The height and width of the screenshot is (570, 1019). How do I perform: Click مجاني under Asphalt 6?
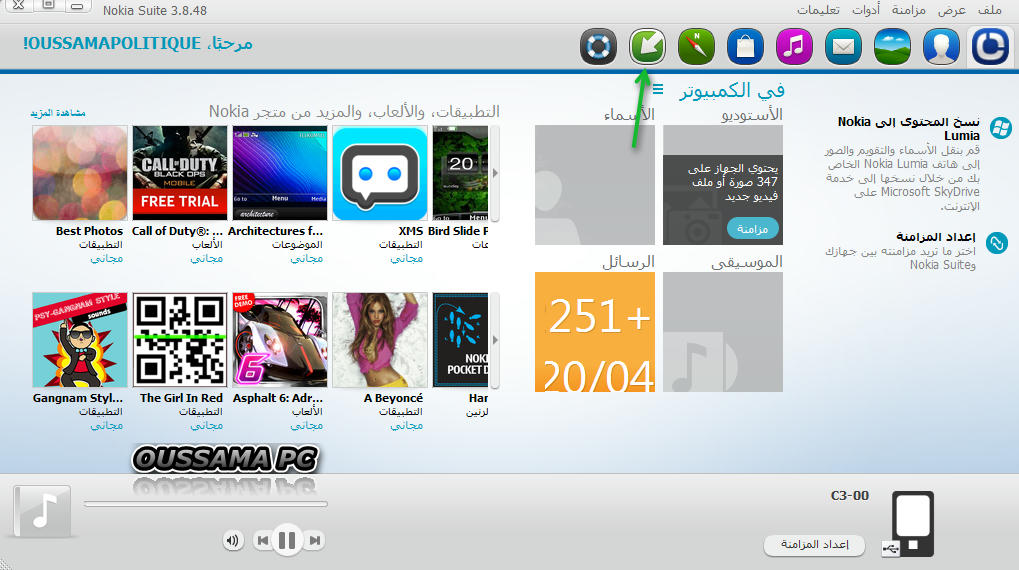point(307,426)
